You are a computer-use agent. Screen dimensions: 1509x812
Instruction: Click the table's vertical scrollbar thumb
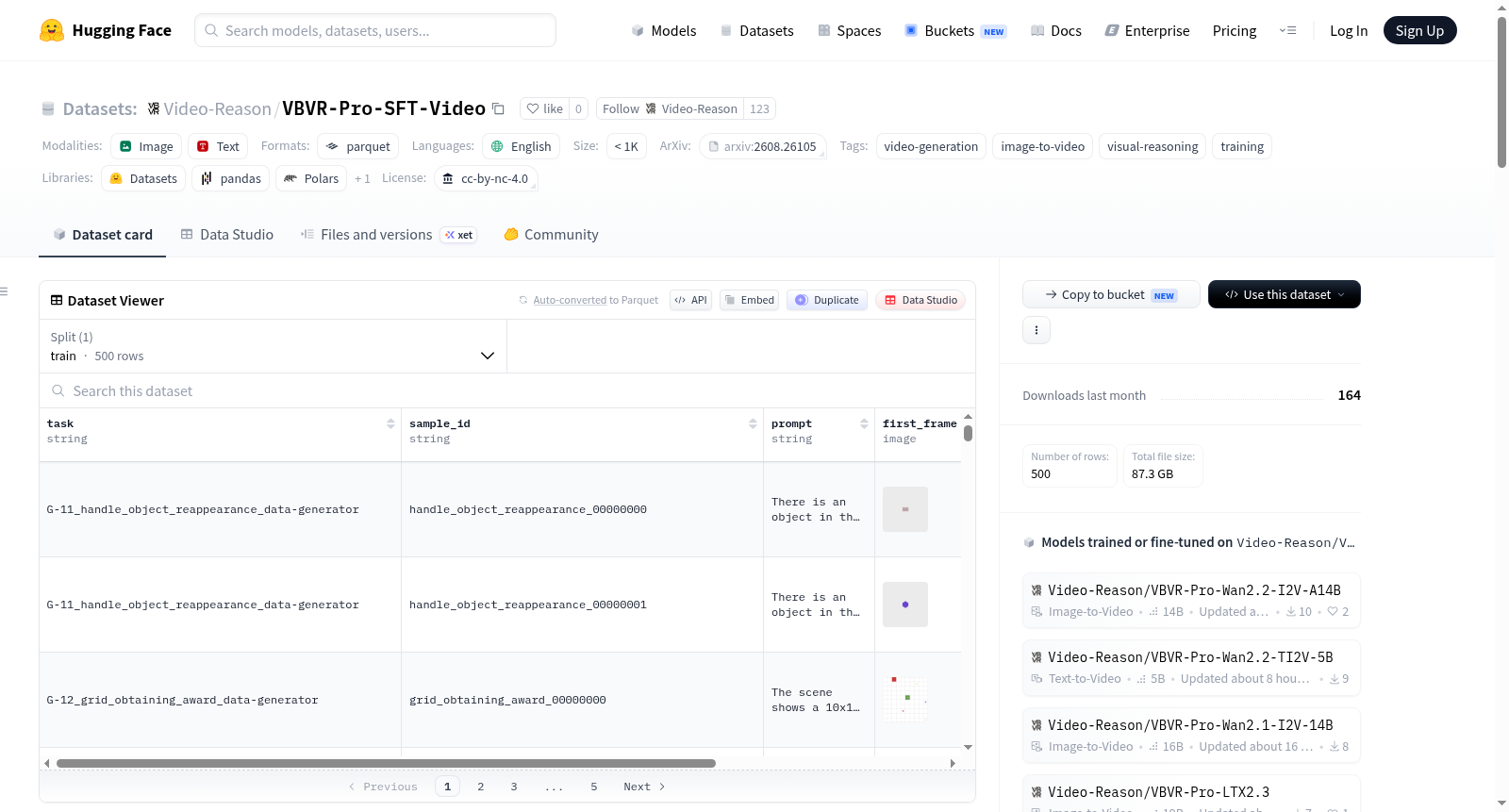pyautogui.click(x=968, y=433)
